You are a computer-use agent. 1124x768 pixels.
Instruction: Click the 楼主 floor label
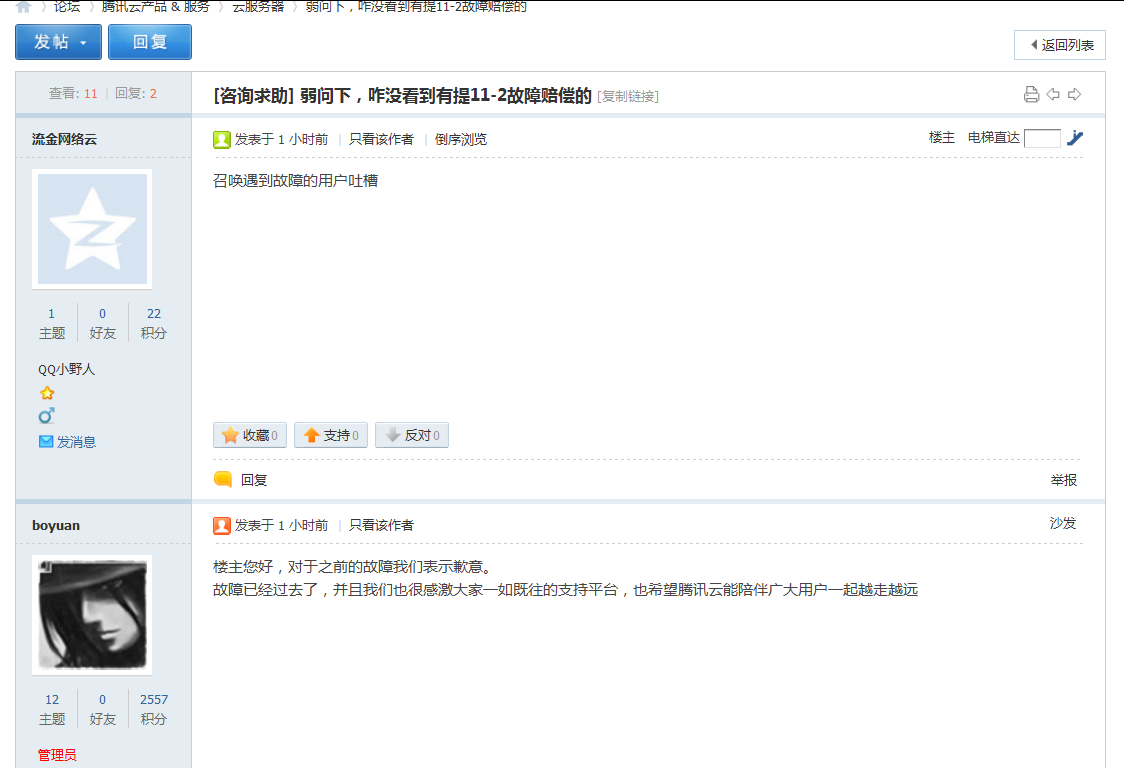click(942, 137)
